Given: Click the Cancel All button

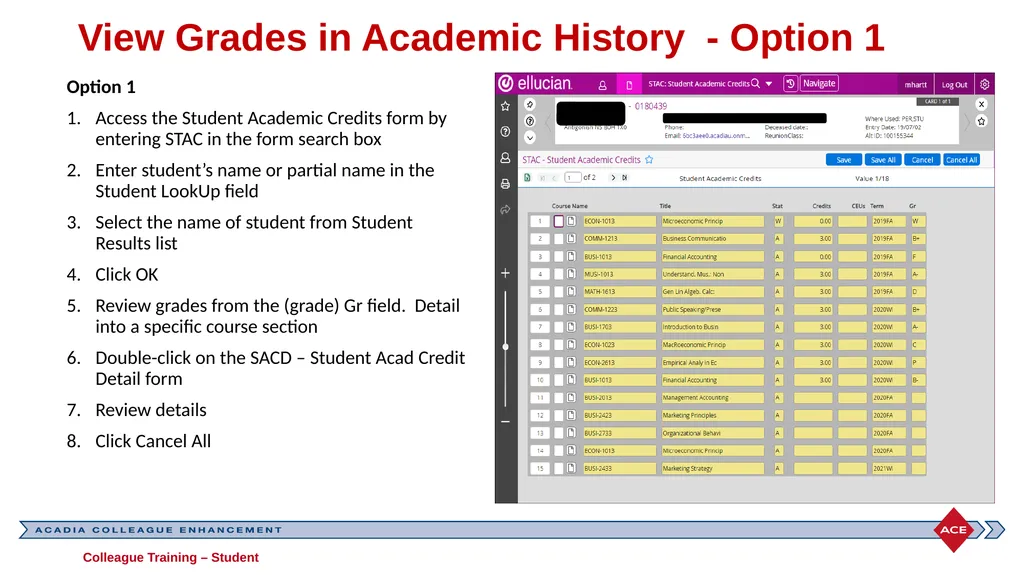Looking at the screenshot, I should 961,160.
